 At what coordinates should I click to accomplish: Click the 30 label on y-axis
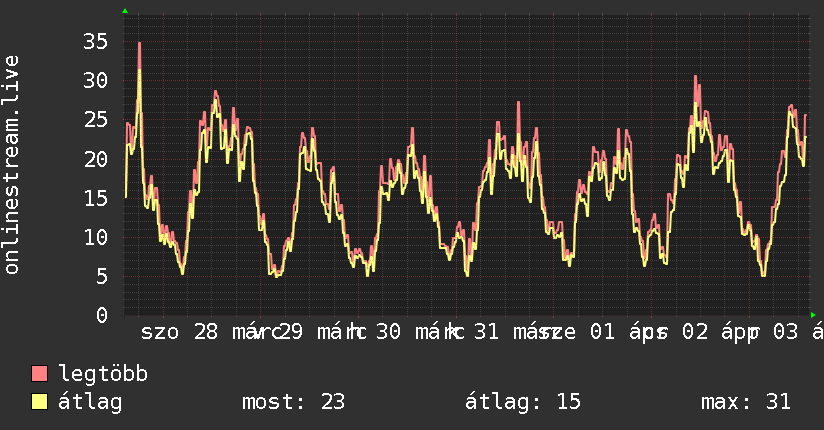95,81
